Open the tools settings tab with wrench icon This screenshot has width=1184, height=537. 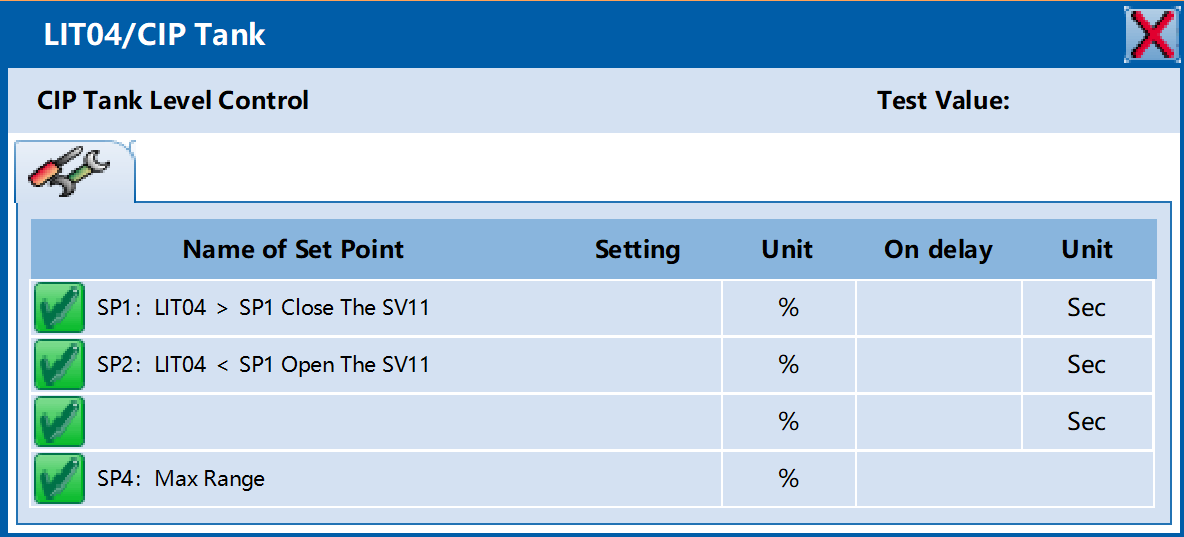74,171
